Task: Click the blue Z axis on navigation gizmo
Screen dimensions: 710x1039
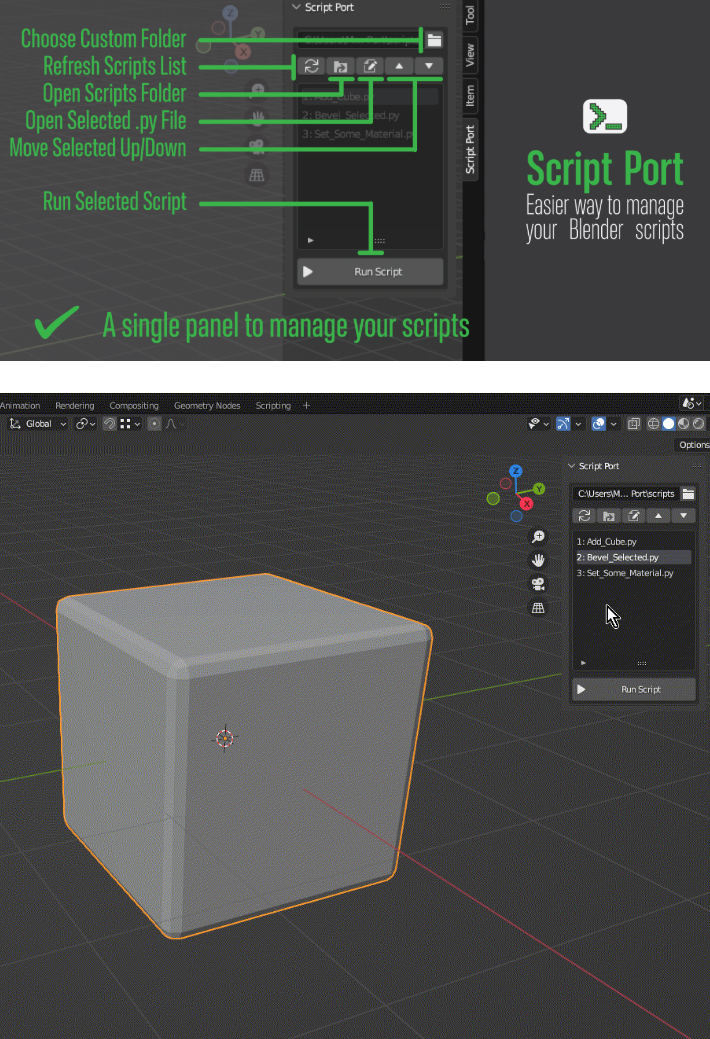Action: tap(516, 471)
